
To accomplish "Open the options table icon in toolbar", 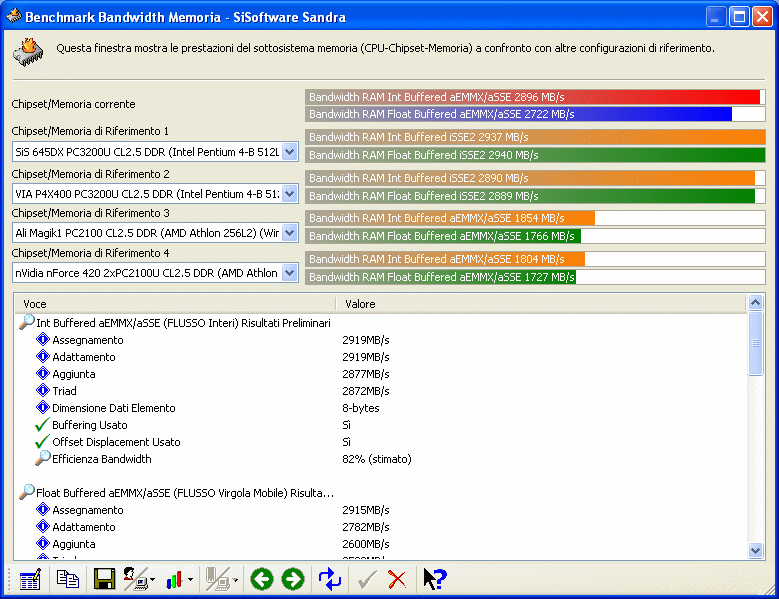I will [x=30, y=579].
